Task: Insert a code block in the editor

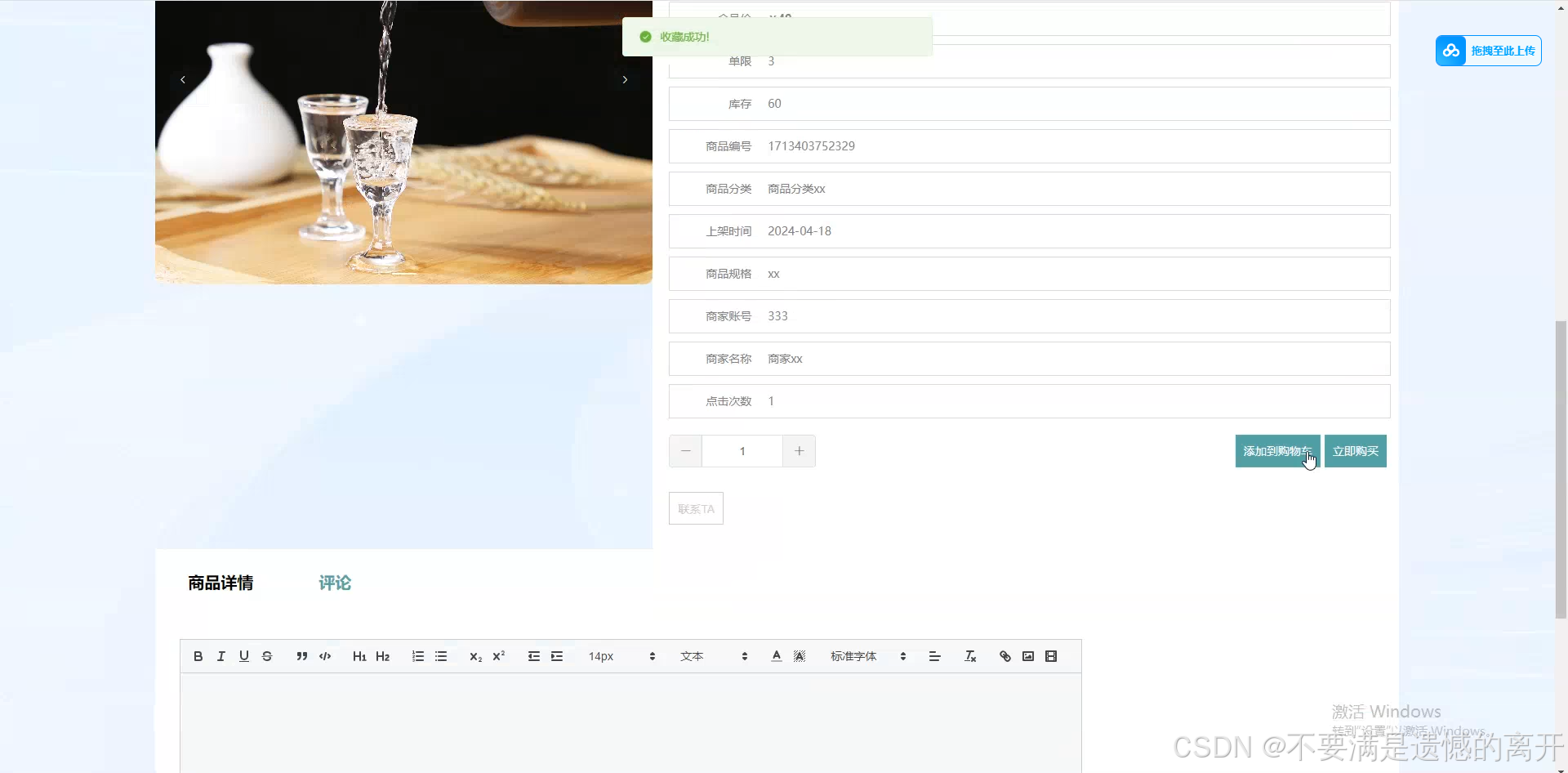Action: [x=325, y=656]
